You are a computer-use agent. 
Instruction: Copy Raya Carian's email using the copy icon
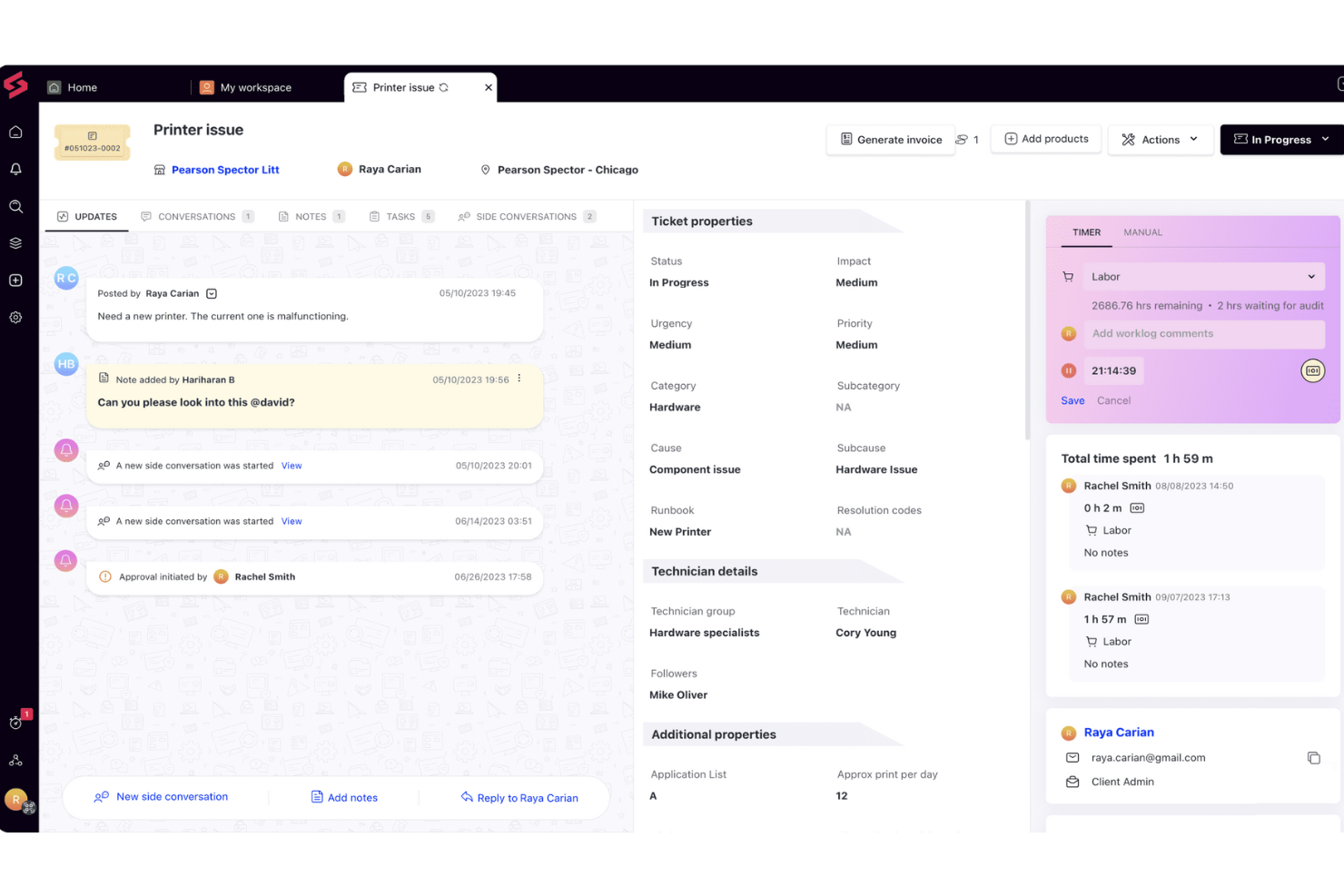pos(1314,757)
